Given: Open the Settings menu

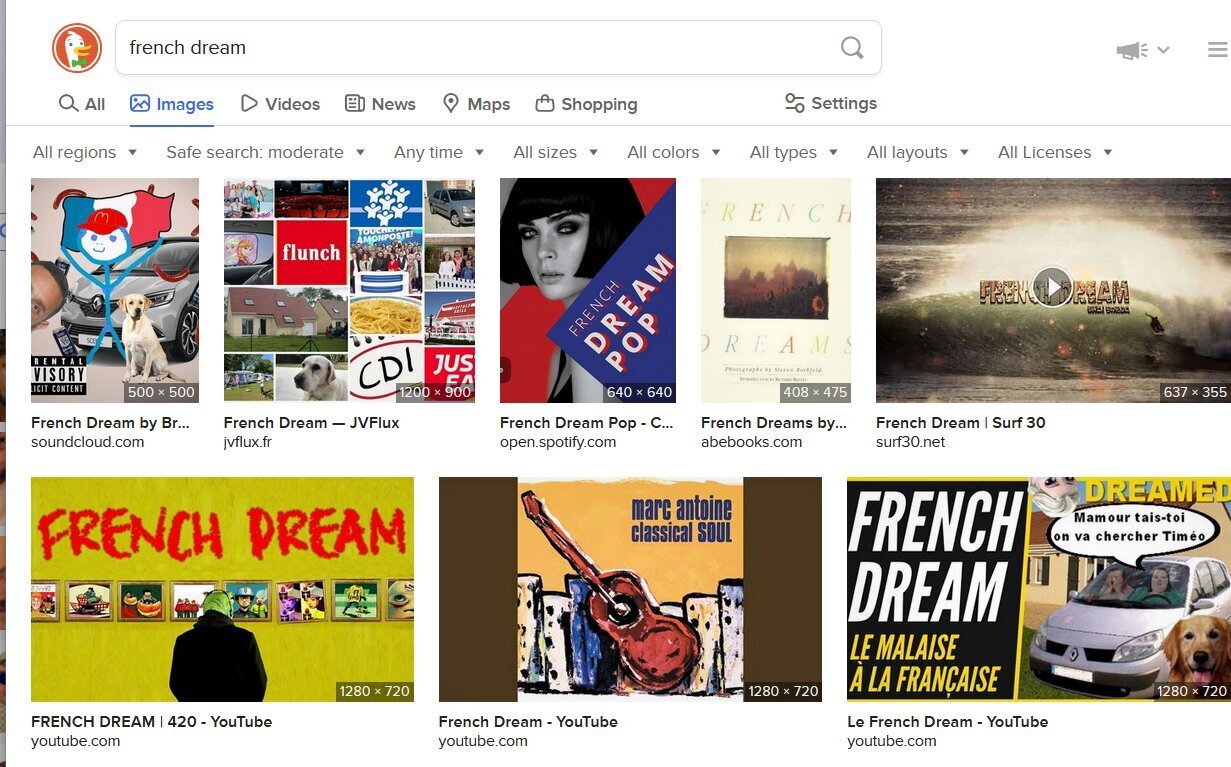Looking at the screenshot, I should click(x=830, y=103).
